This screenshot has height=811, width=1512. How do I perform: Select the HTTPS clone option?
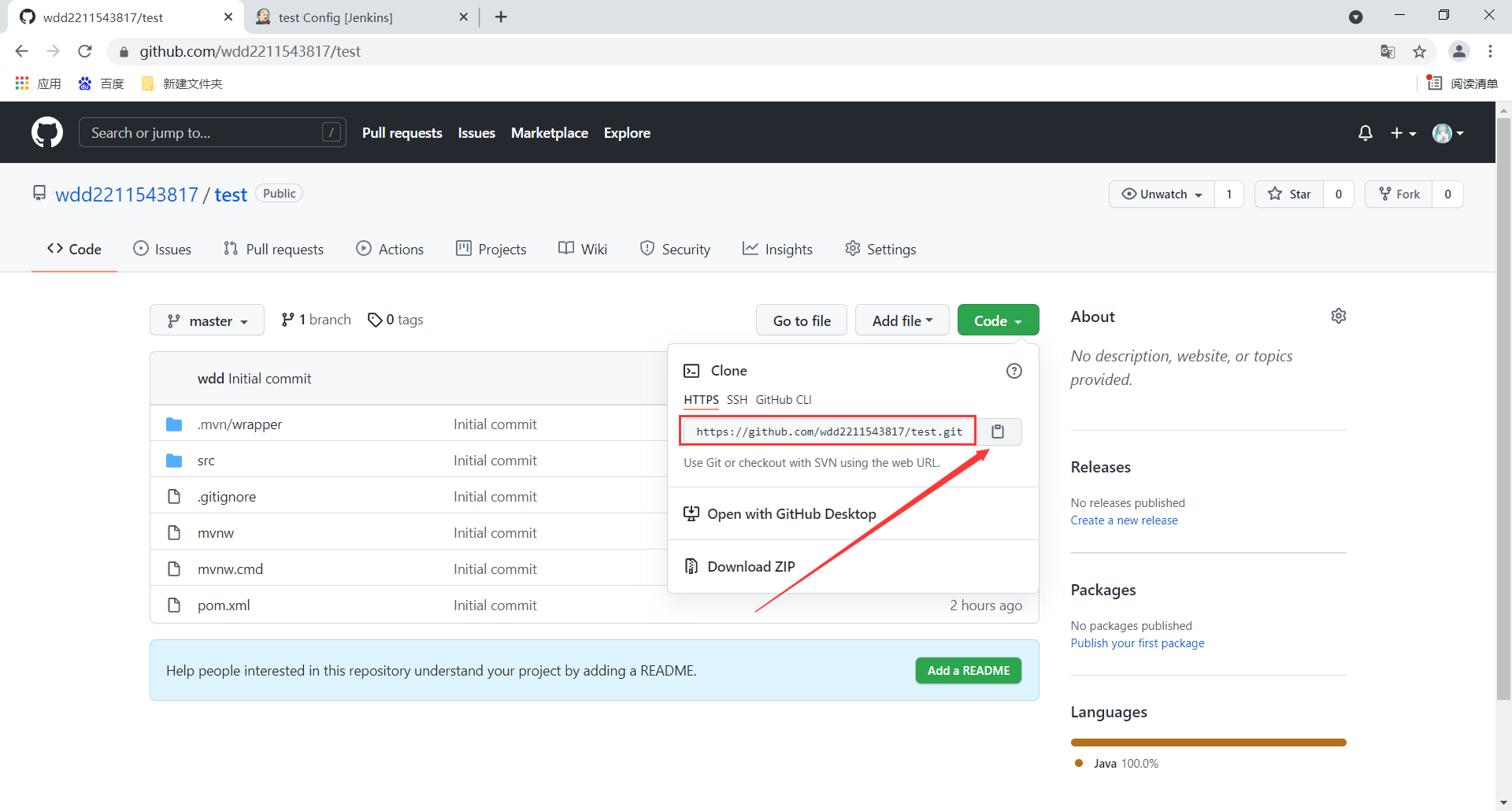pyautogui.click(x=701, y=400)
